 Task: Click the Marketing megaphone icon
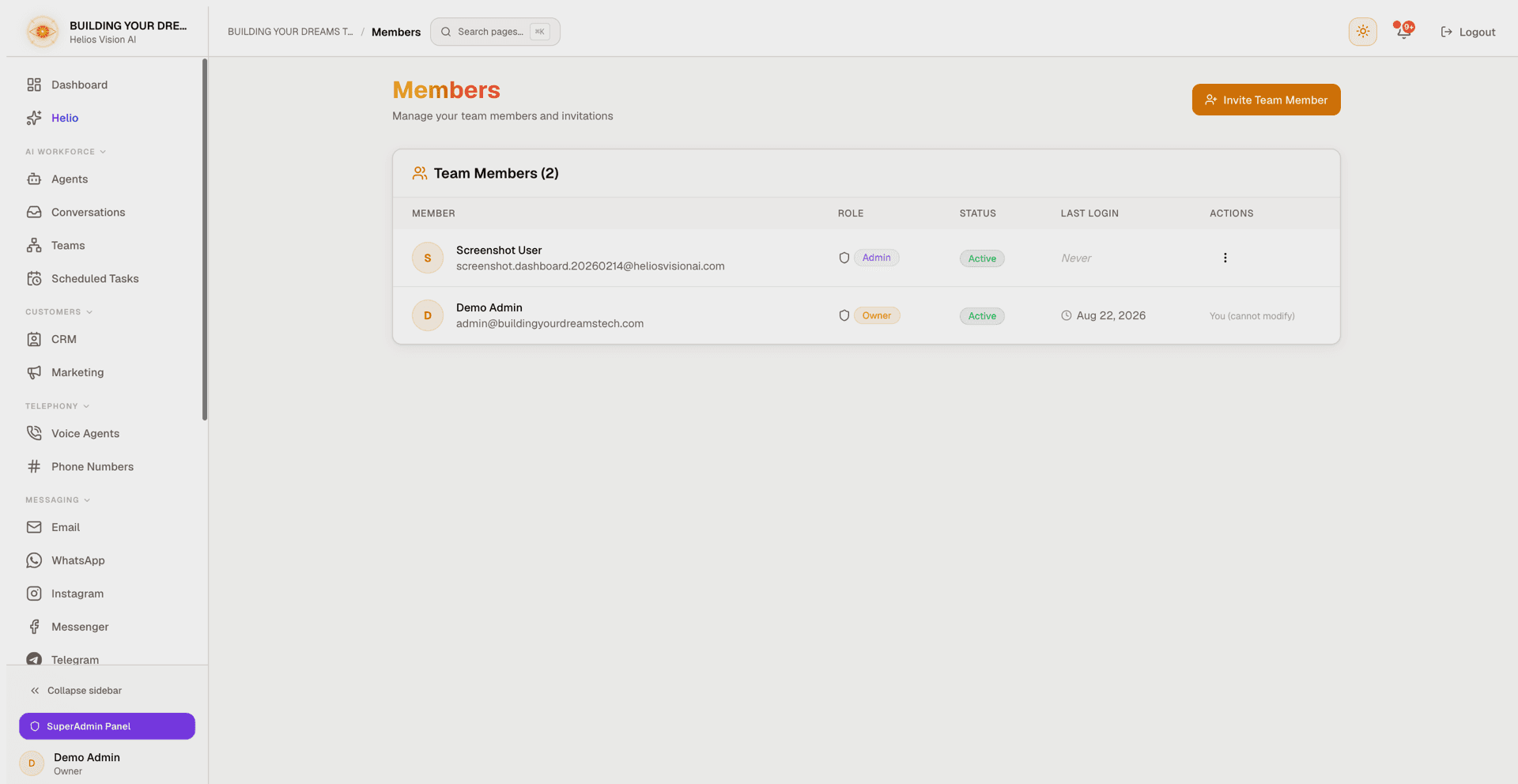pos(34,373)
